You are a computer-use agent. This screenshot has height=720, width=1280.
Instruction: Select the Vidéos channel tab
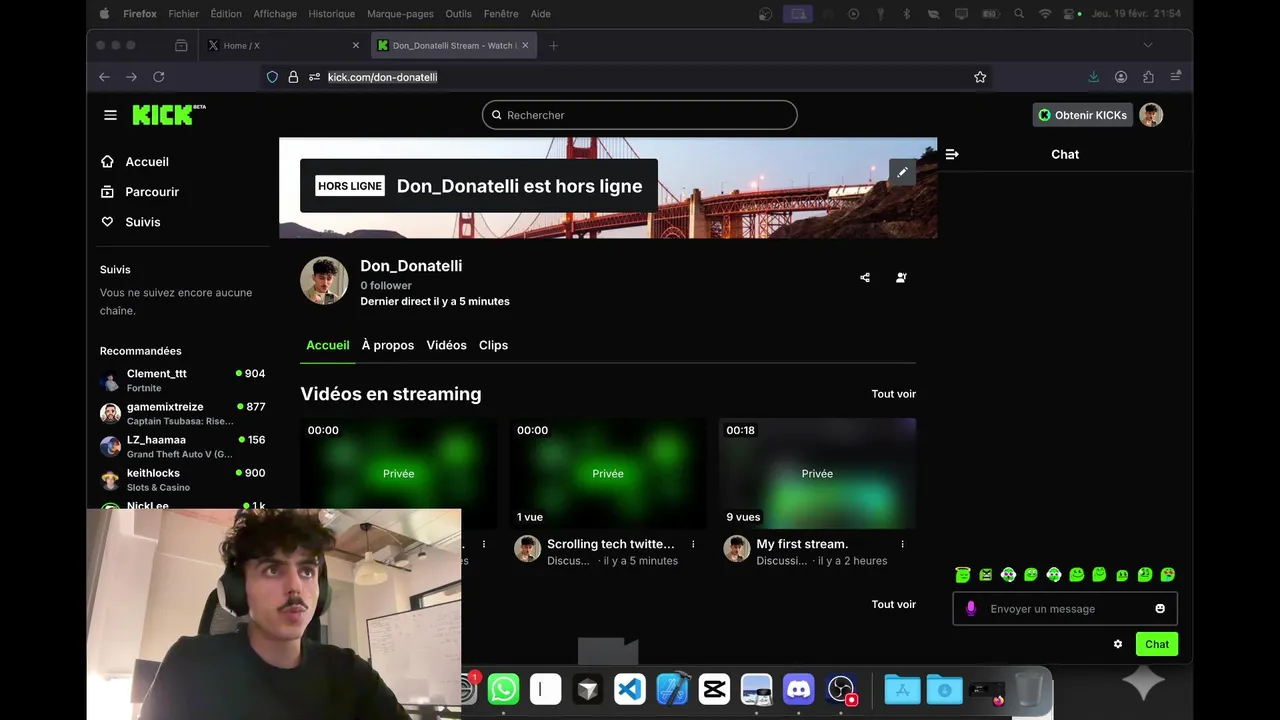446,345
